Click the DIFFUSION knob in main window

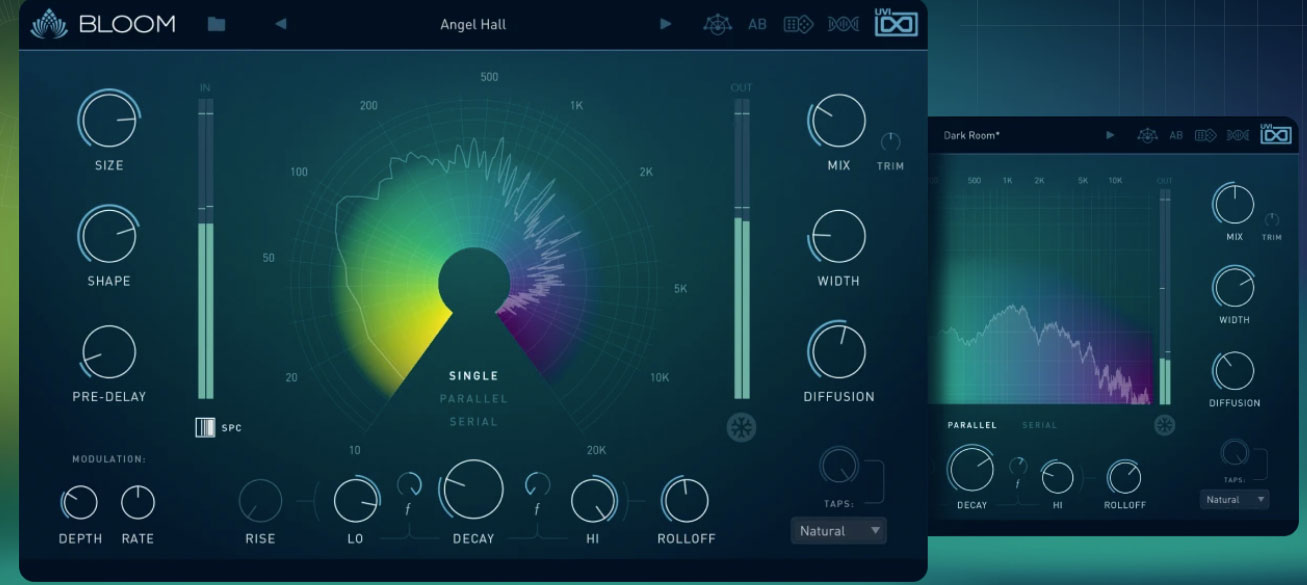838,352
